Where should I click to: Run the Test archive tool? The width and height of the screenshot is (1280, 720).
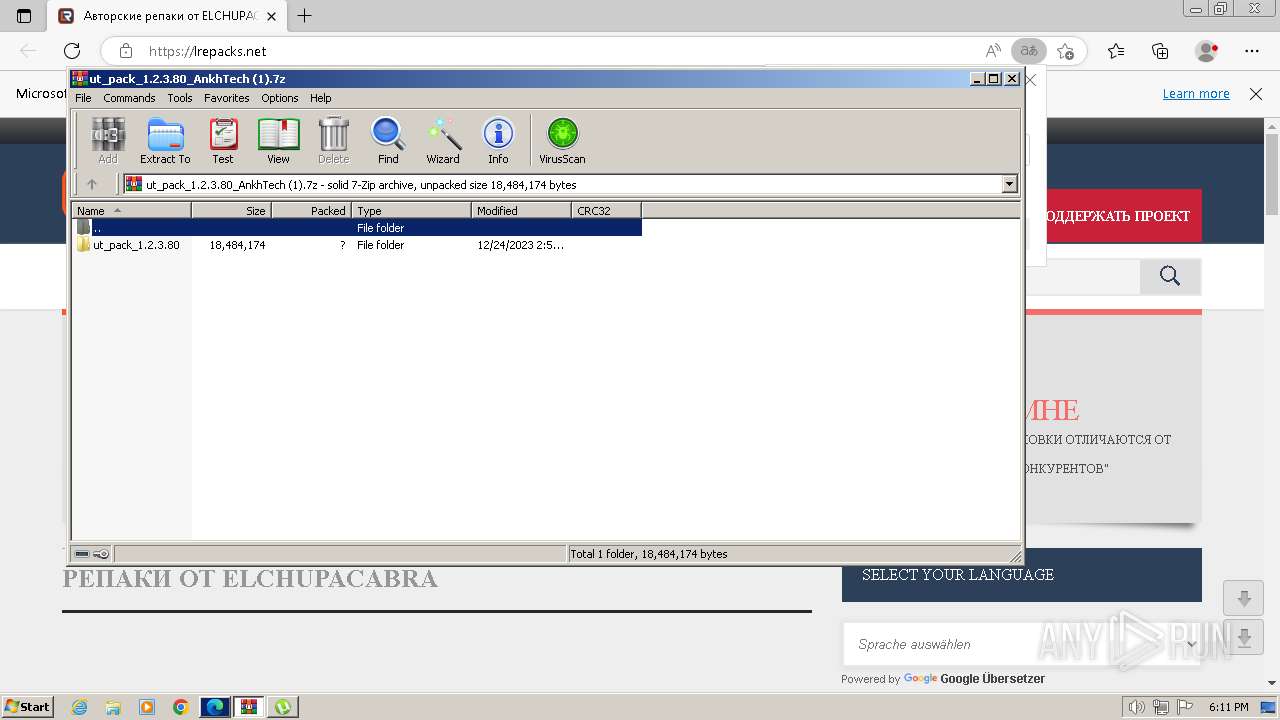pyautogui.click(x=223, y=140)
